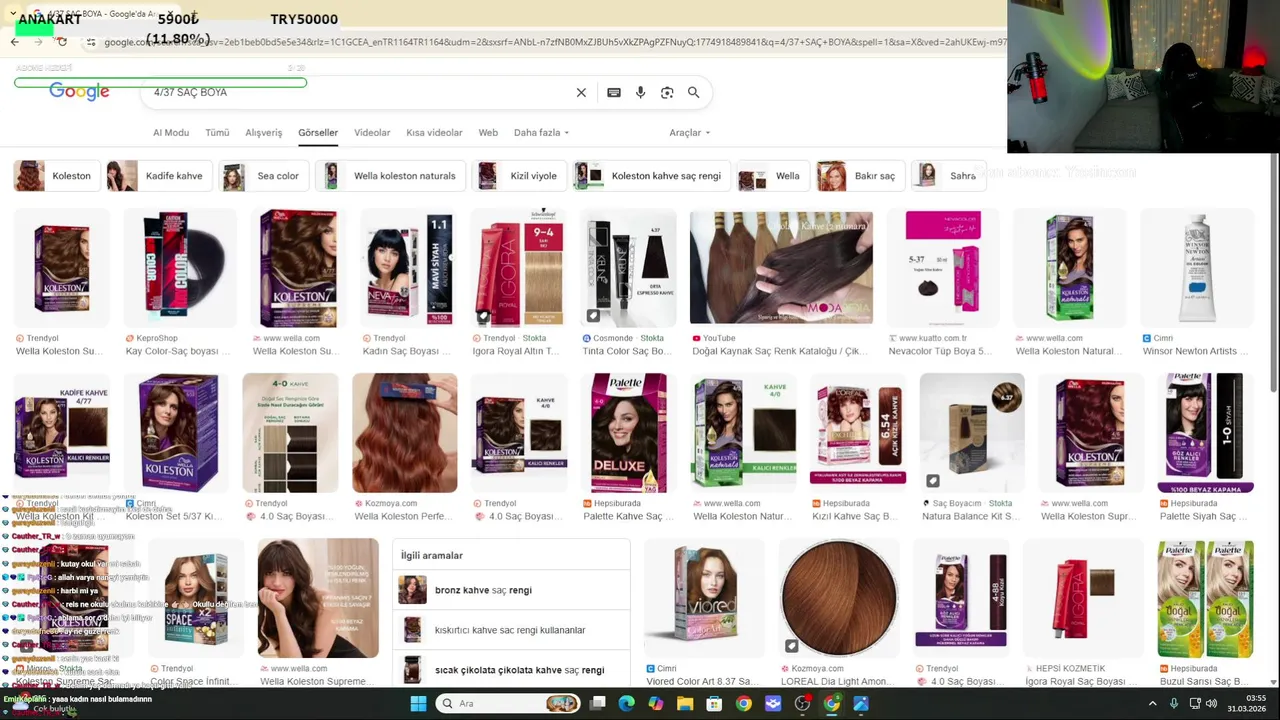
Task: Go back with the browser back arrow
Action: pos(15,42)
